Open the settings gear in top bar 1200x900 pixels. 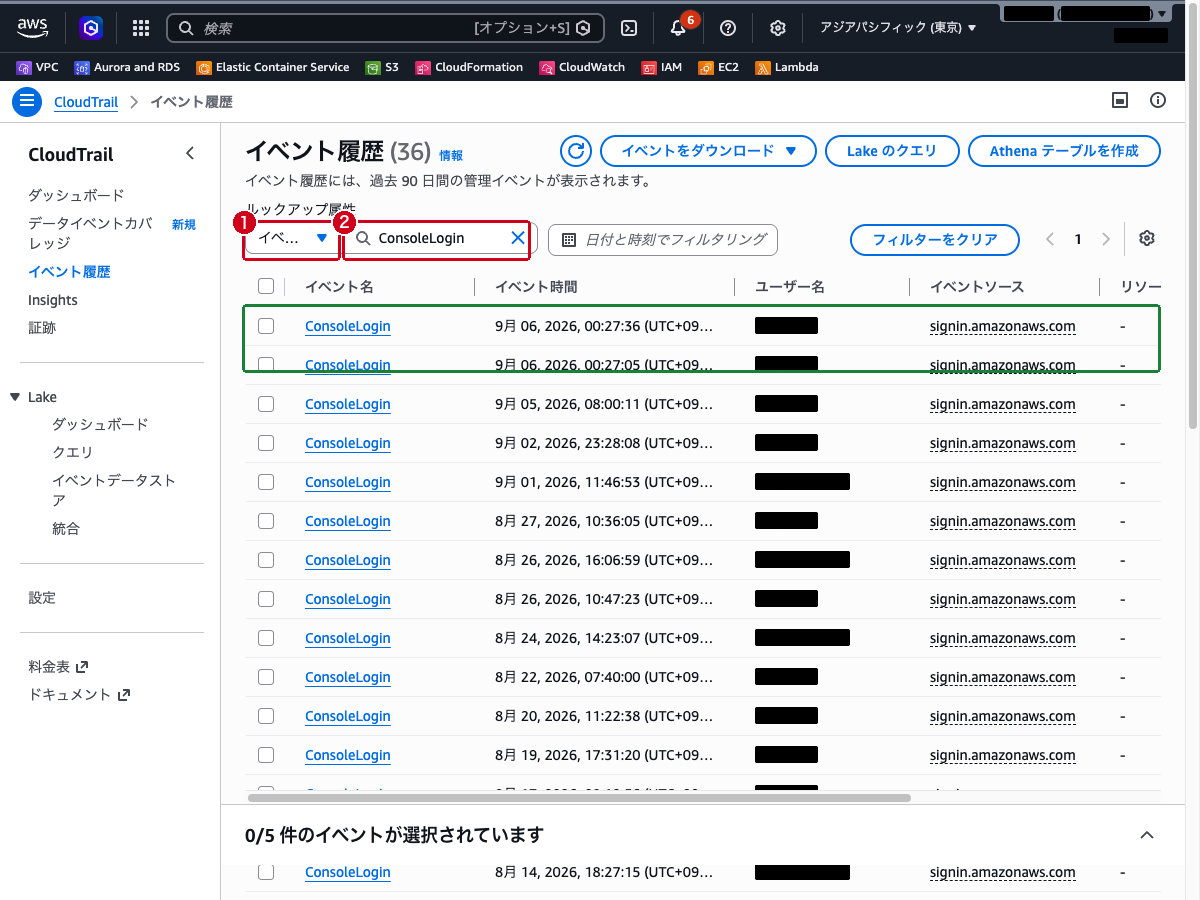click(x=778, y=28)
